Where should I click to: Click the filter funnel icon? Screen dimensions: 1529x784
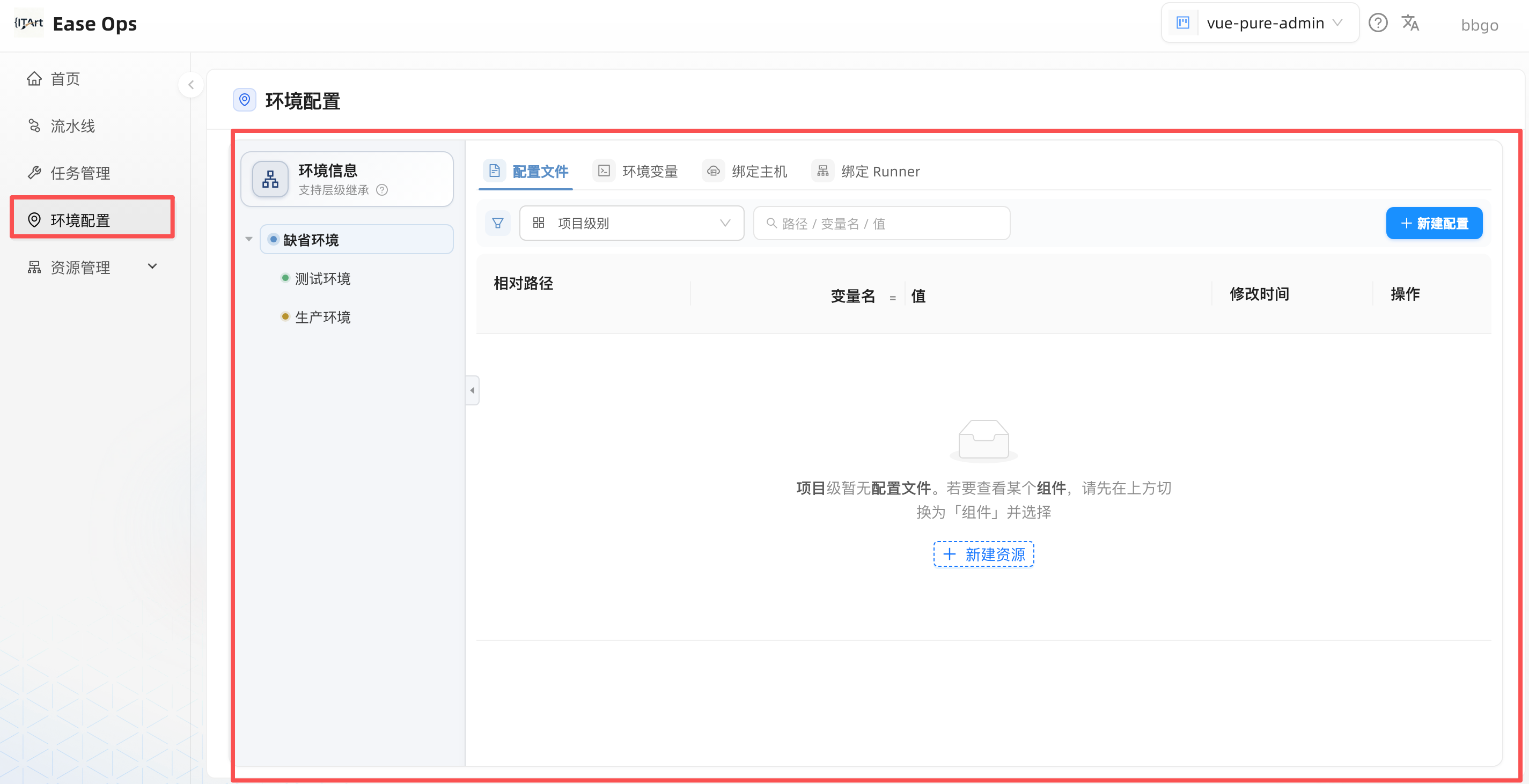click(497, 223)
